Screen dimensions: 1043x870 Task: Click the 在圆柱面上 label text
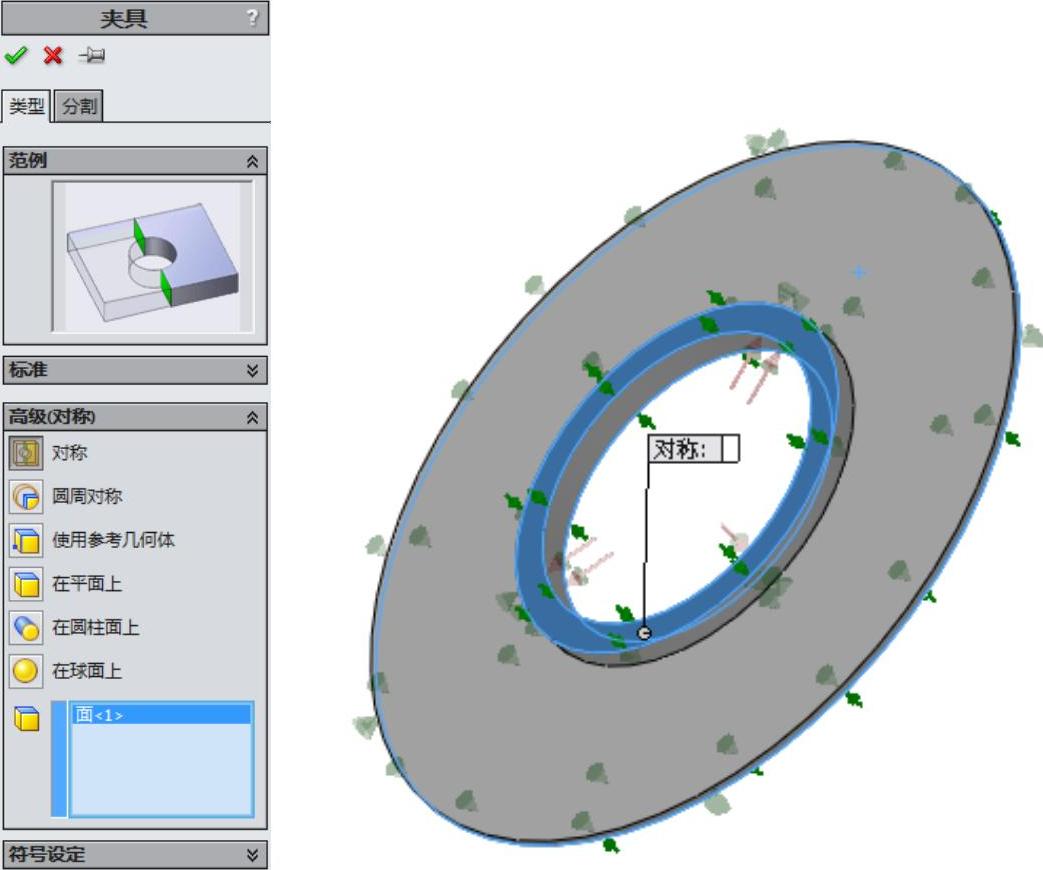pos(96,627)
